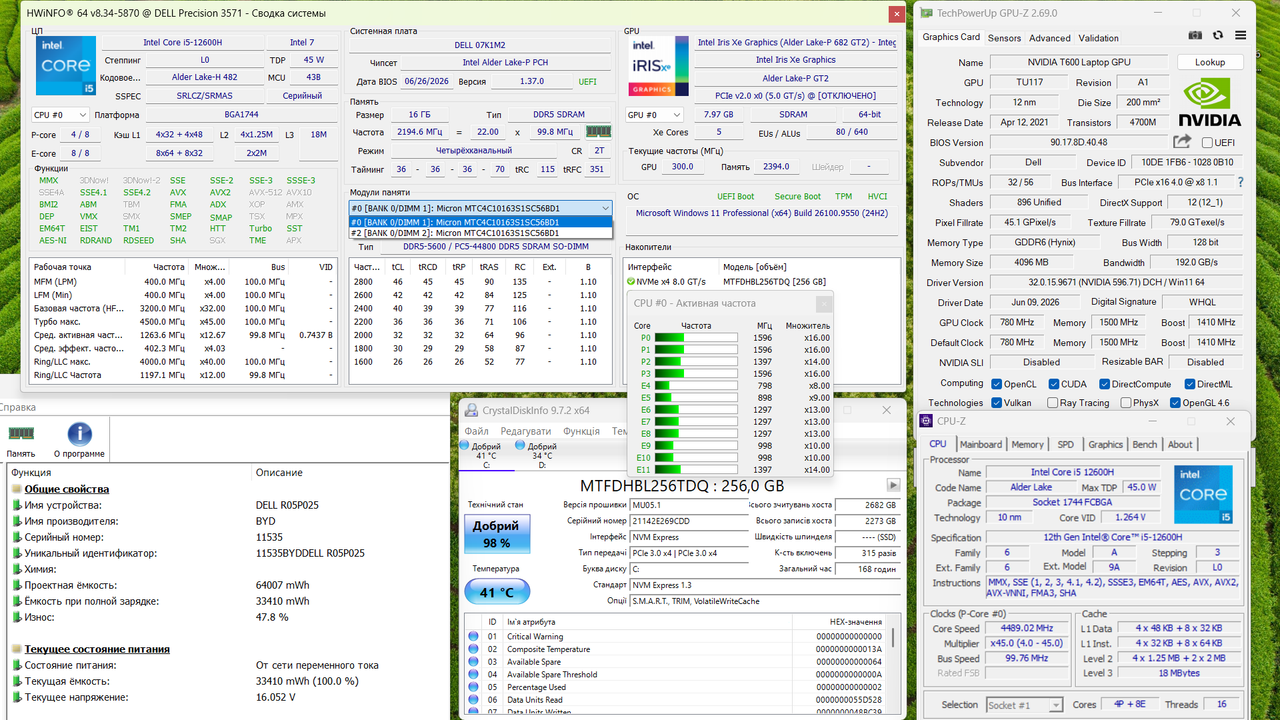Click the GPU-Z screenshot camera icon
The width and height of the screenshot is (1280, 720).
tap(1194, 36)
